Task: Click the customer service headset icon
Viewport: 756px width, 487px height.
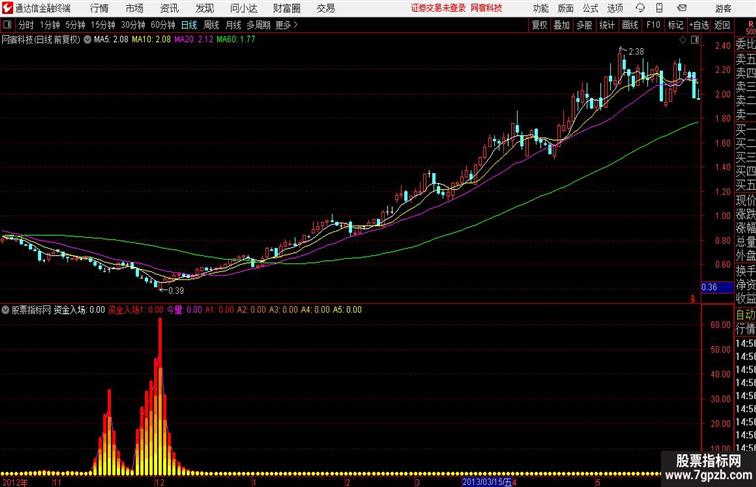Action: (x=640, y=8)
